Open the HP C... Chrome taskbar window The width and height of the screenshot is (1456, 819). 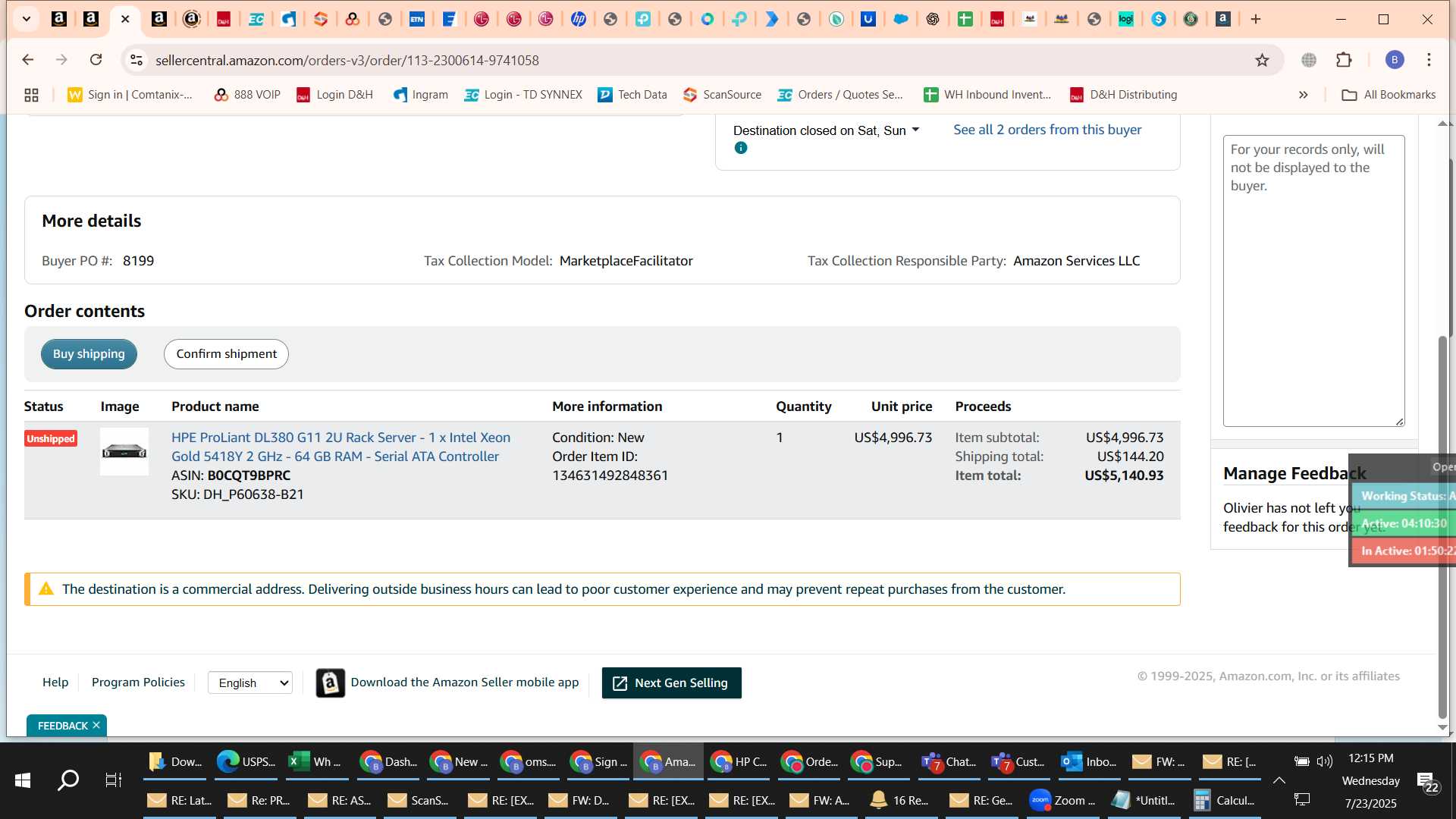point(738,761)
